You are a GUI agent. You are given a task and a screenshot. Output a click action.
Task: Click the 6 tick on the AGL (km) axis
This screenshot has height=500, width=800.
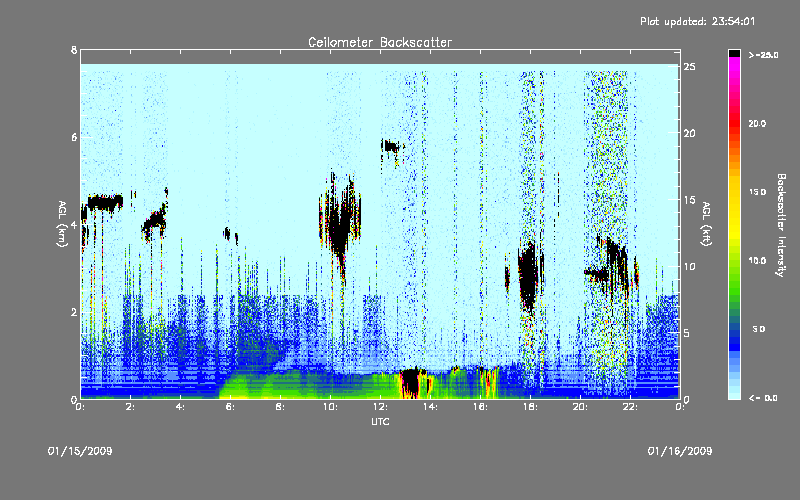point(74,137)
